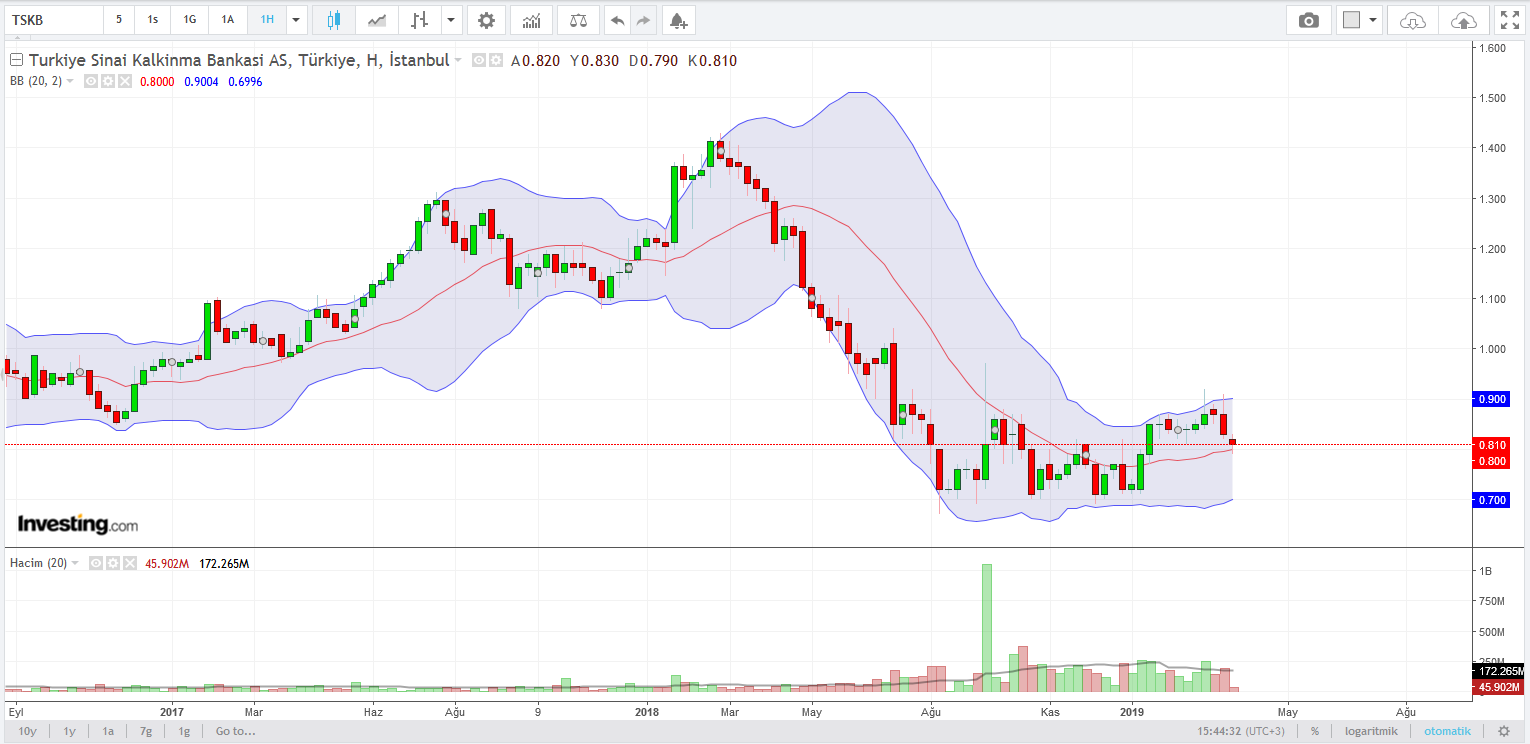Select the 1G daily interval

pos(190,19)
